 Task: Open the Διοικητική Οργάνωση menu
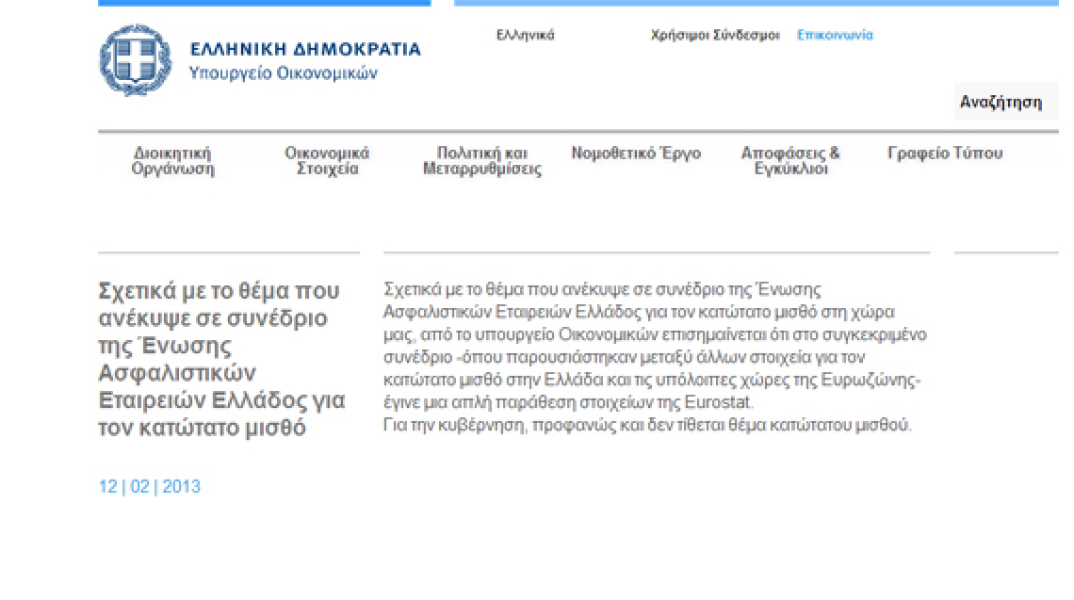[x=172, y=161]
